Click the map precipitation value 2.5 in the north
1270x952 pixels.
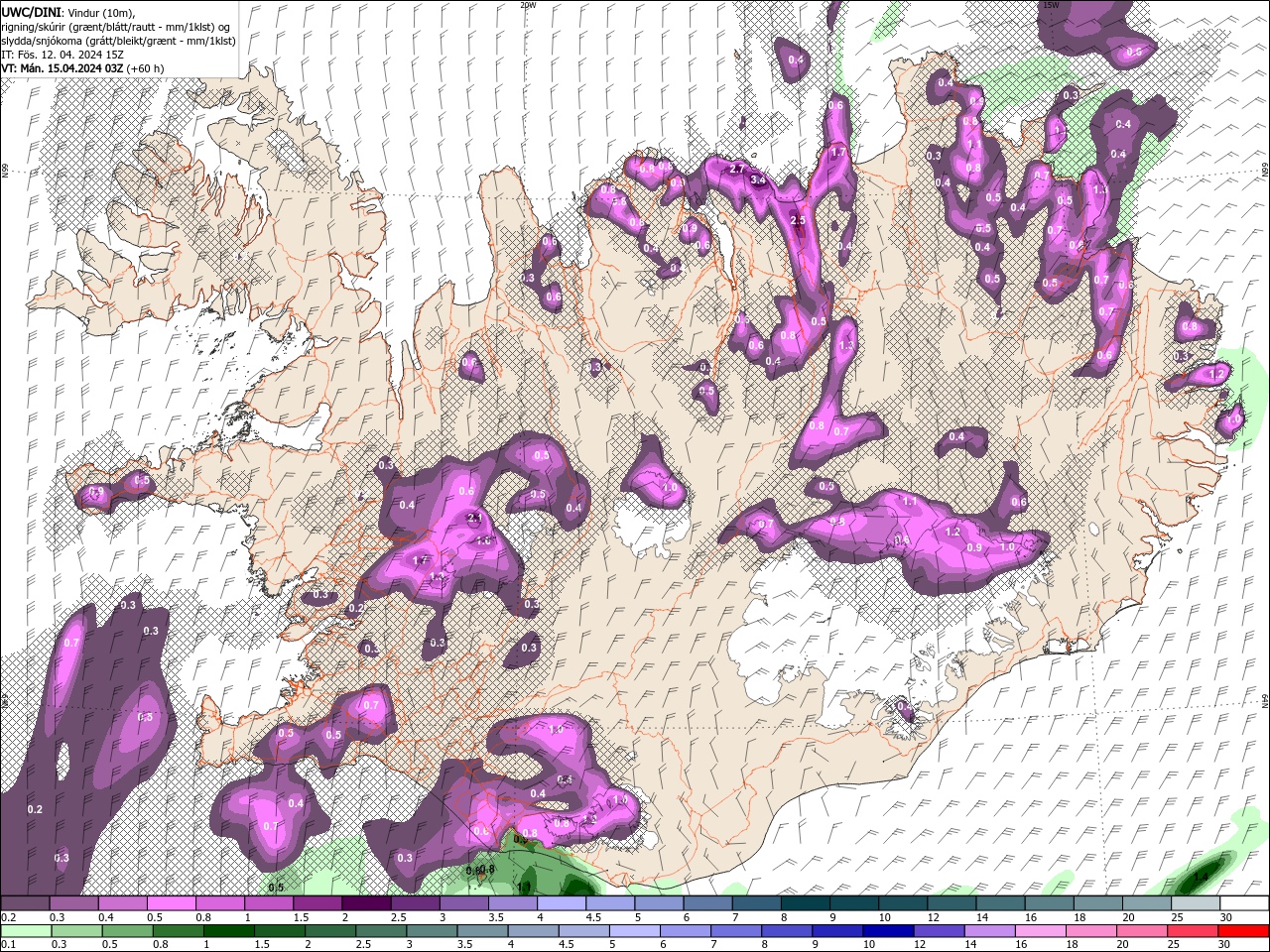(800, 220)
